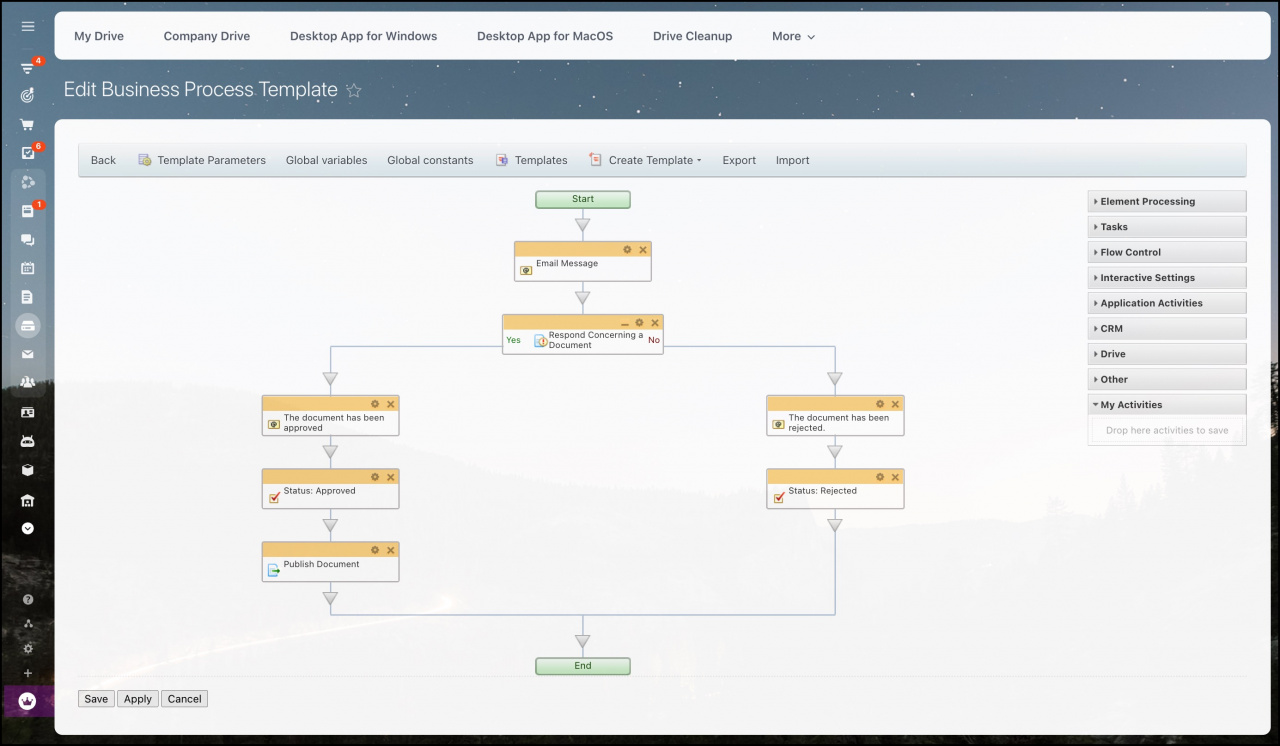Open the highlighted Drive icon in sidebar
This screenshot has height=746, width=1280.
tap(28, 325)
